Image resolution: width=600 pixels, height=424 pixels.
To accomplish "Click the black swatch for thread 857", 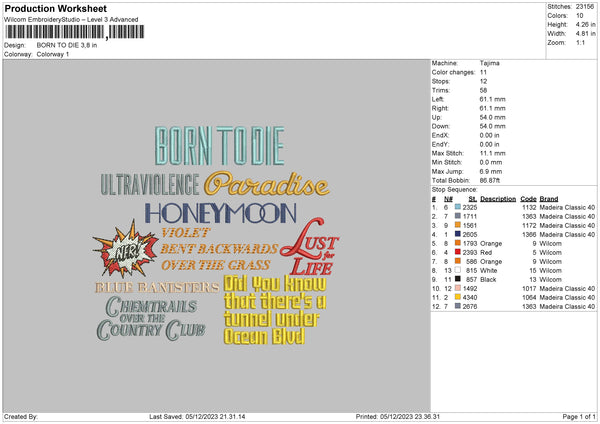I will 458,279.
